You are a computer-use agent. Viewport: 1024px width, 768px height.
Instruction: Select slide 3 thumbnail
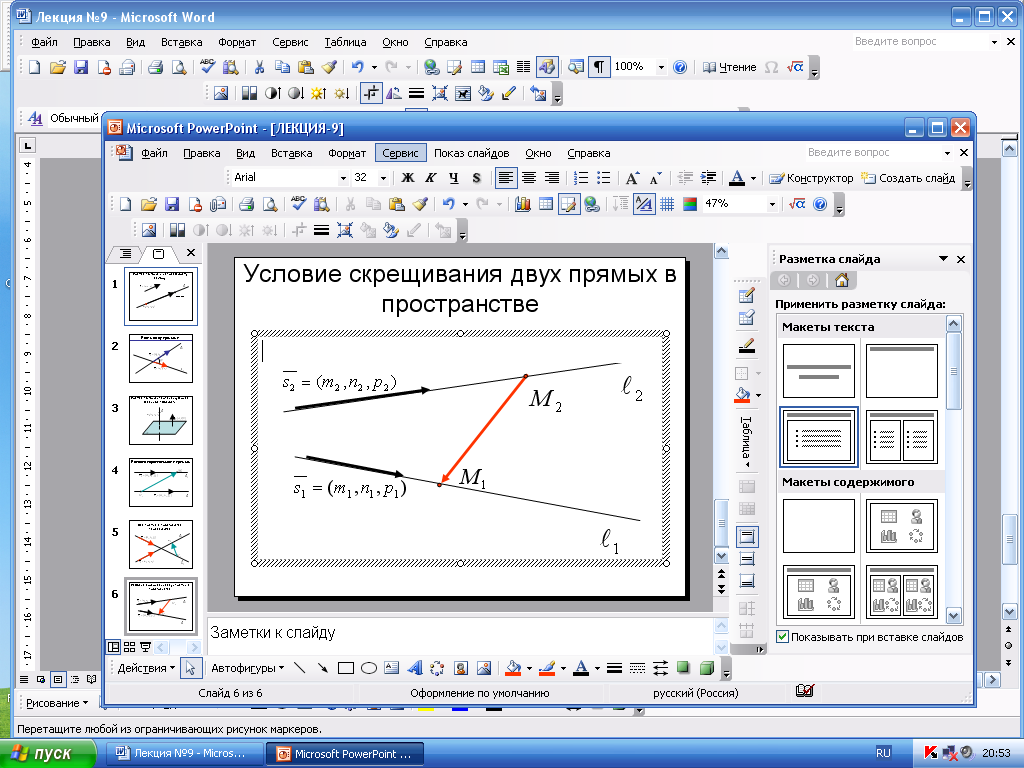[x=161, y=420]
